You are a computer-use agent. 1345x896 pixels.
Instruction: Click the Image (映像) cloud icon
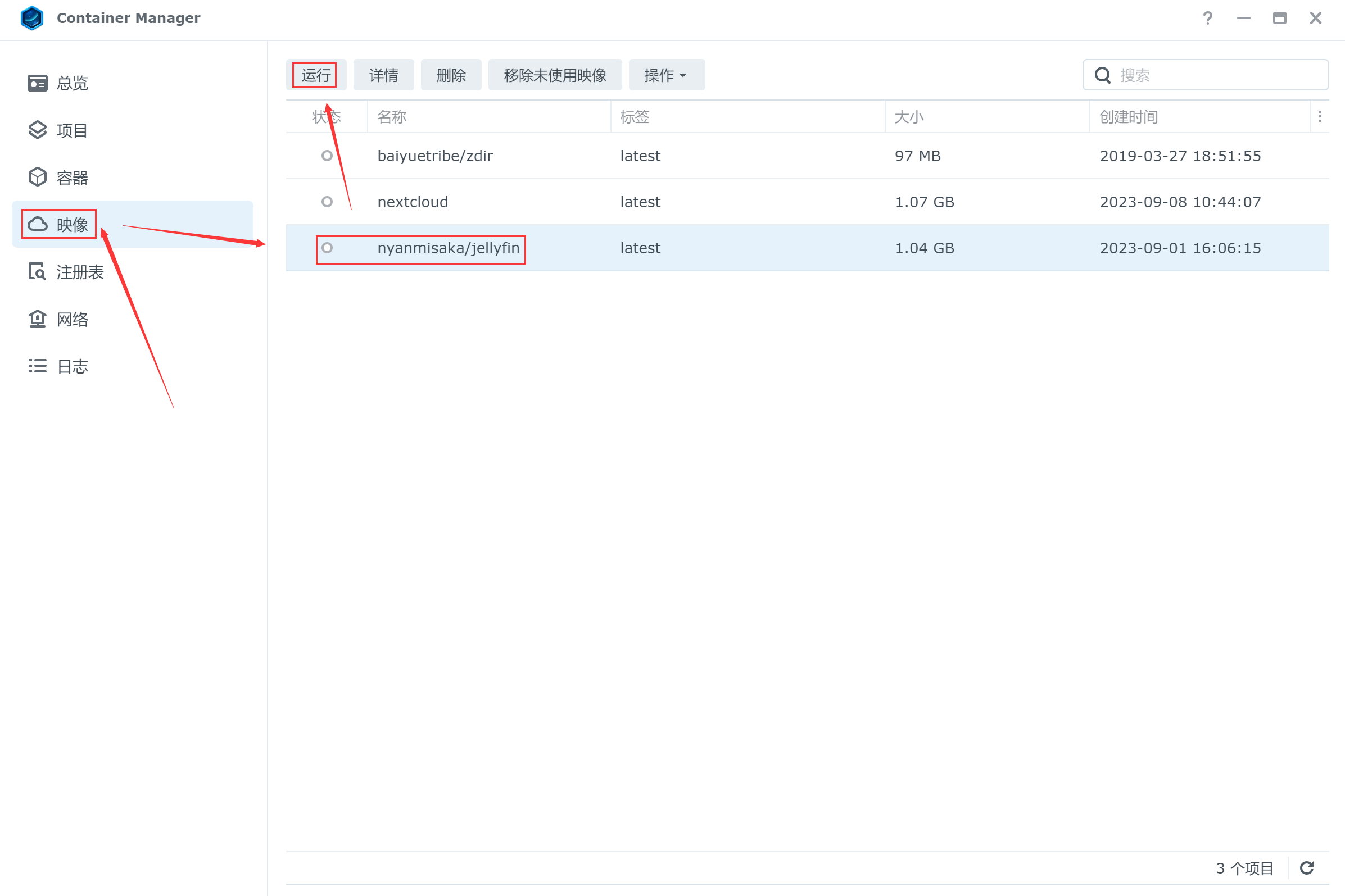point(37,224)
